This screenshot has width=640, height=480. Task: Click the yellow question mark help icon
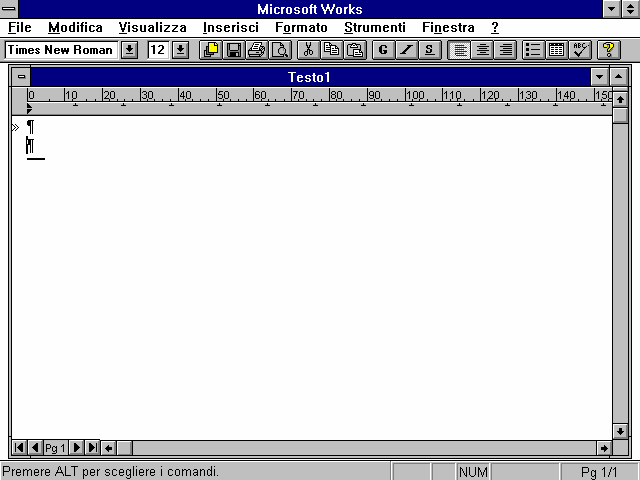pyautogui.click(x=609, y=50)
